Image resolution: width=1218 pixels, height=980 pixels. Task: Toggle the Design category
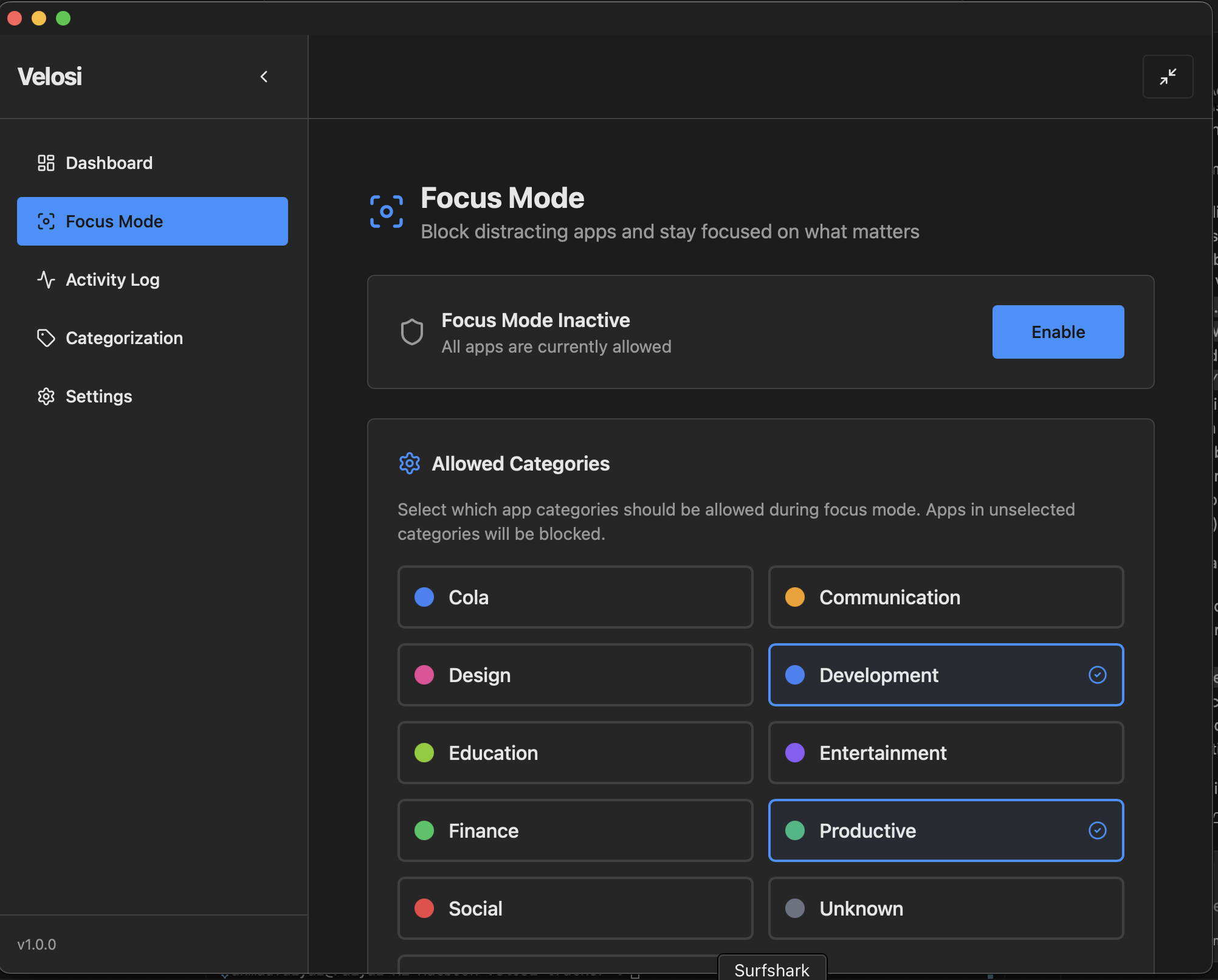click(576, 675)
